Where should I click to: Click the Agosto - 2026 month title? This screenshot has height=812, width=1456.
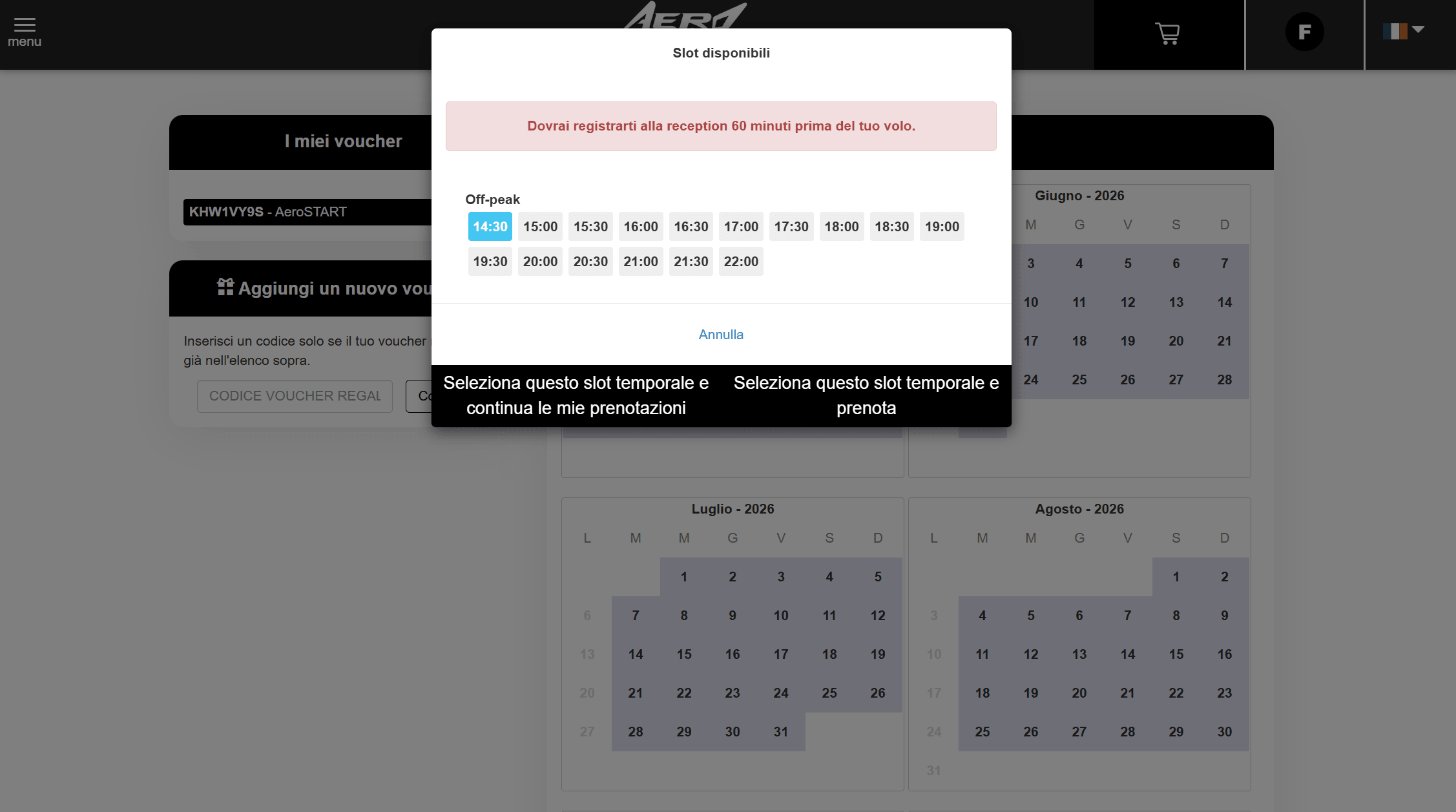click(x=1079, y=509)
